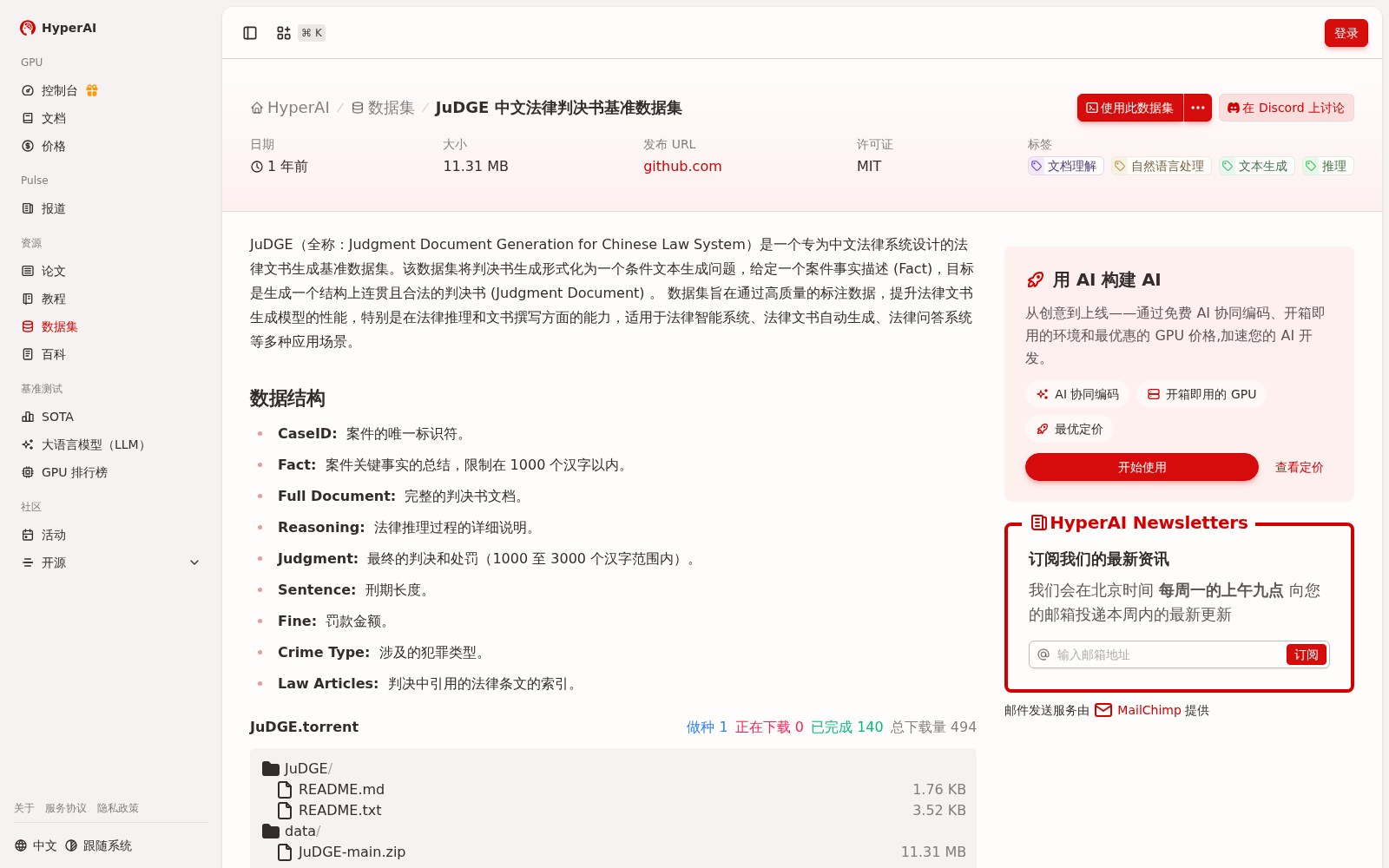Click the 最优定价 chip
This screenshot has height=868, width=1389.
(1070, 429)
